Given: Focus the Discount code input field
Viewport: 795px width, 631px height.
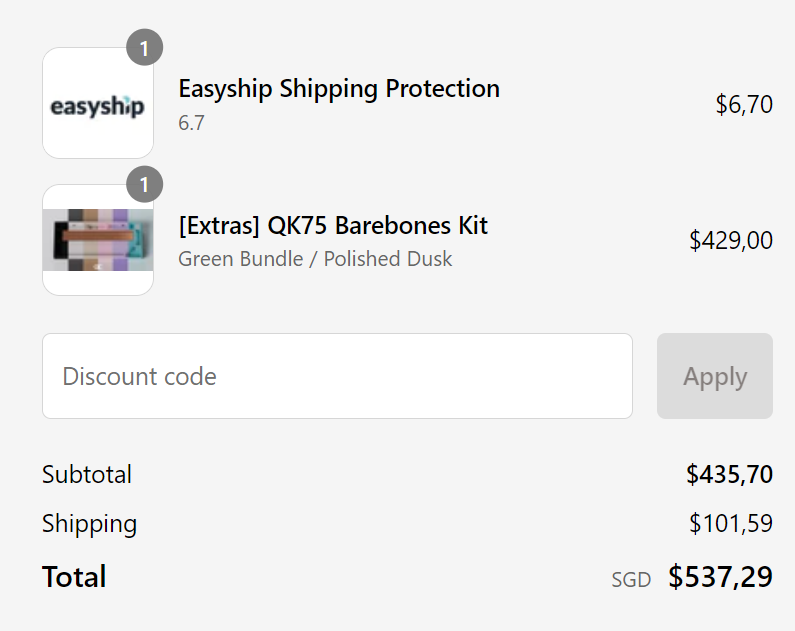Looking at the screenshot, I should [337, 376].
